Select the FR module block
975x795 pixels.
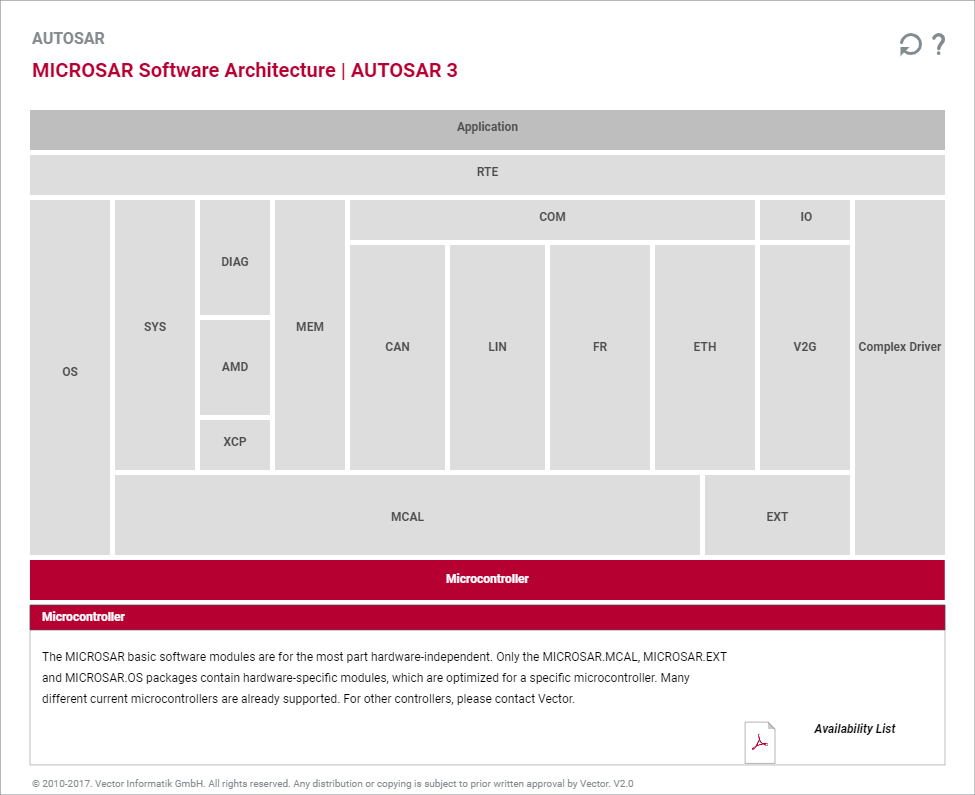(600, 347)
